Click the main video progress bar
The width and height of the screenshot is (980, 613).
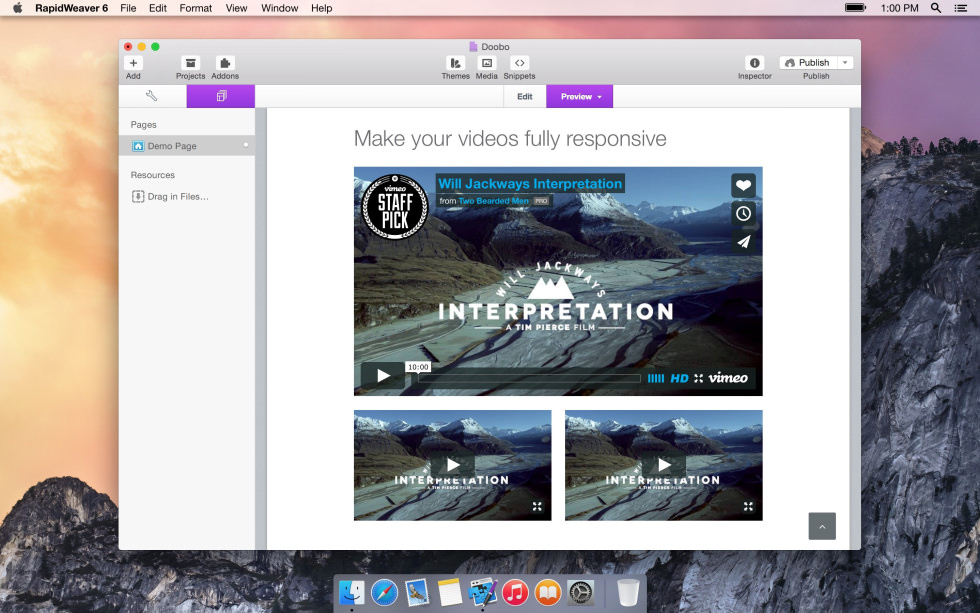(529, 378)
